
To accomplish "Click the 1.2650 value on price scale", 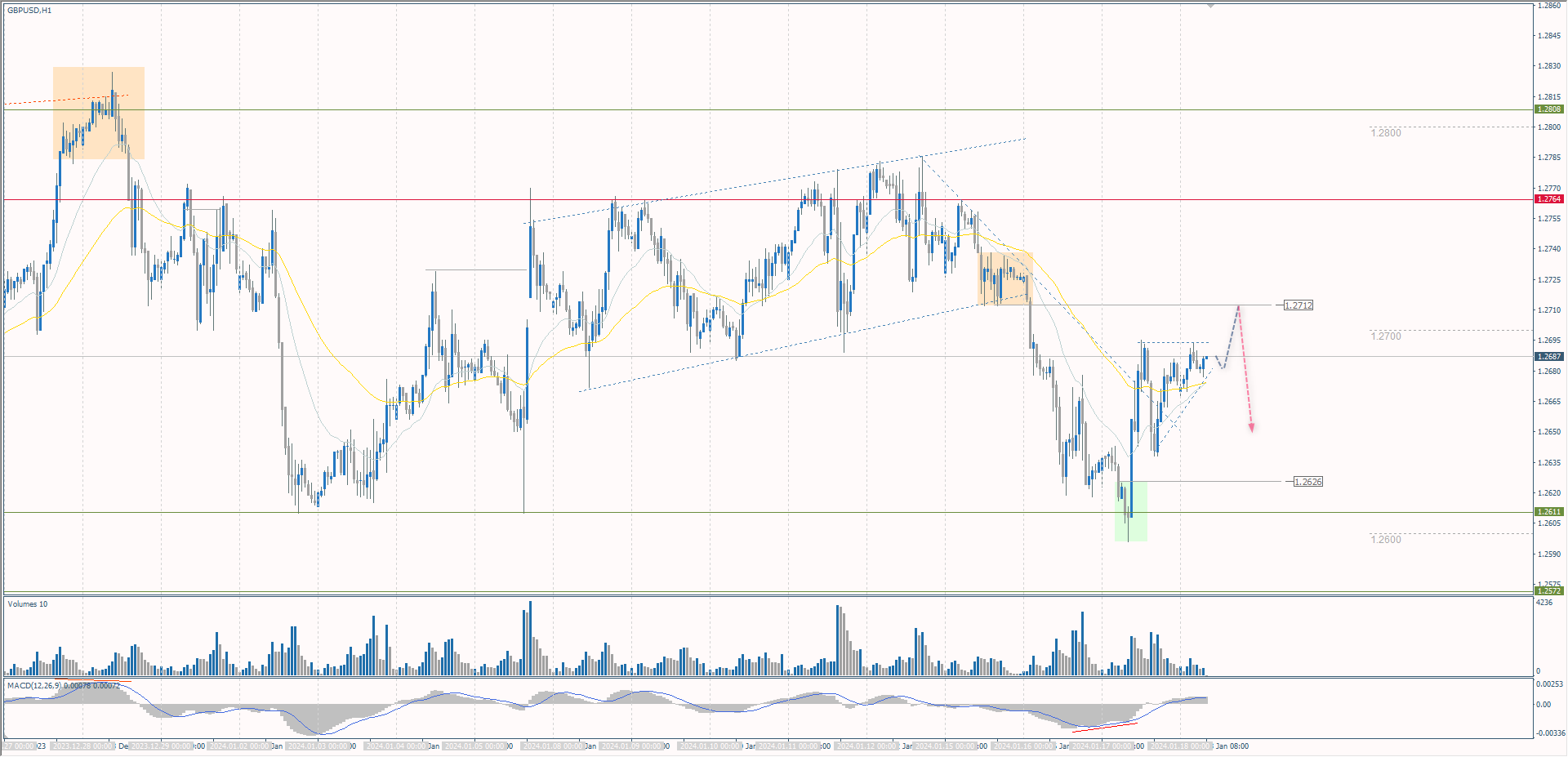I will [x=1549, y=432].
